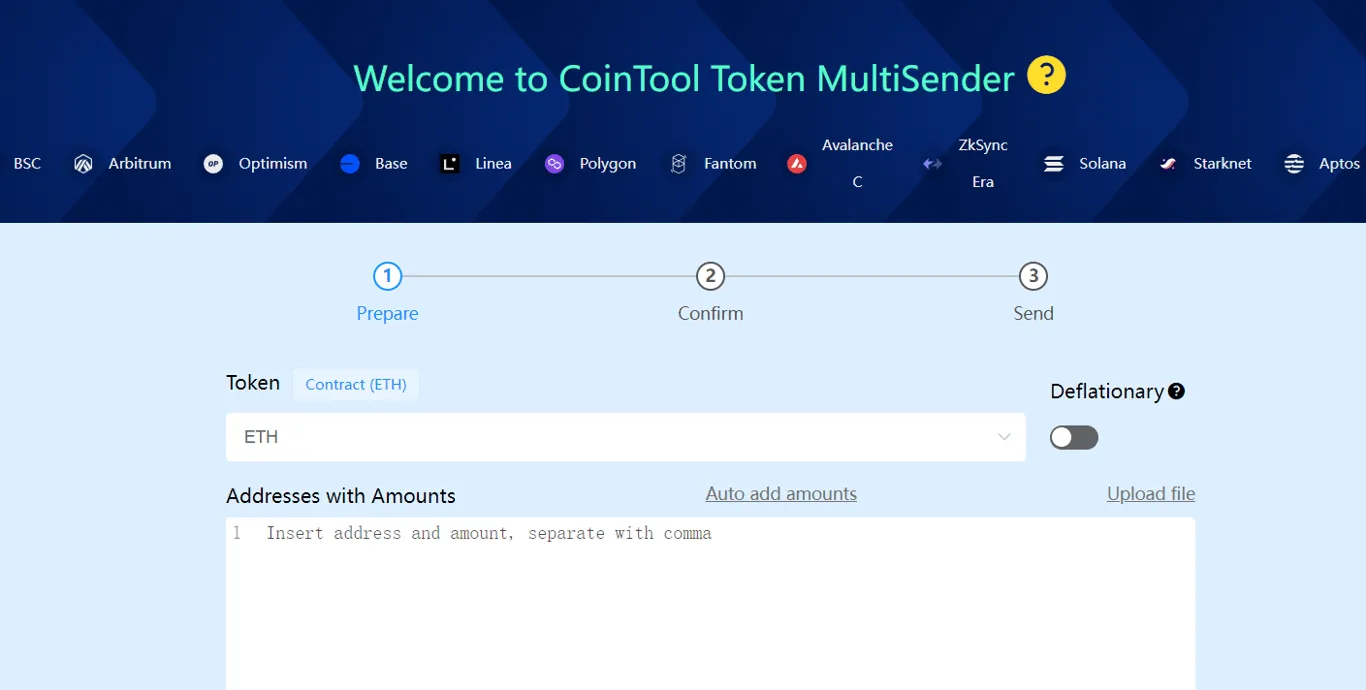This screenshot has width=1366, height=690.
Task: Choose the Starknet network label
Action: (1222, 164)
